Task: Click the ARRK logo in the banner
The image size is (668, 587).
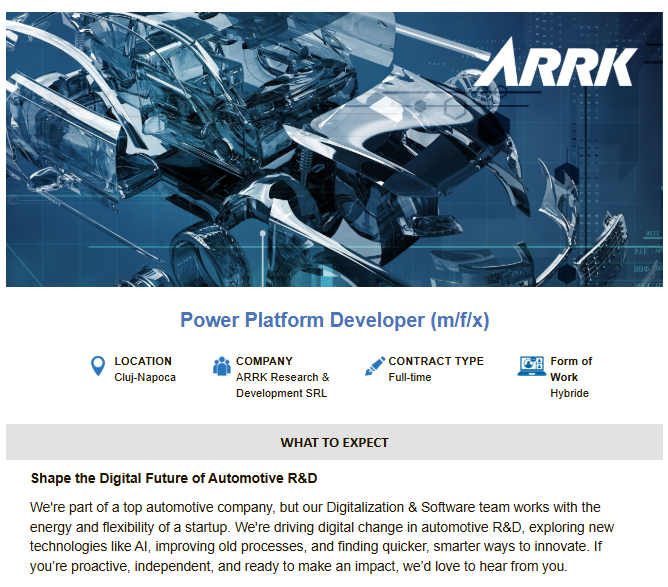Action: coord(555,64)
